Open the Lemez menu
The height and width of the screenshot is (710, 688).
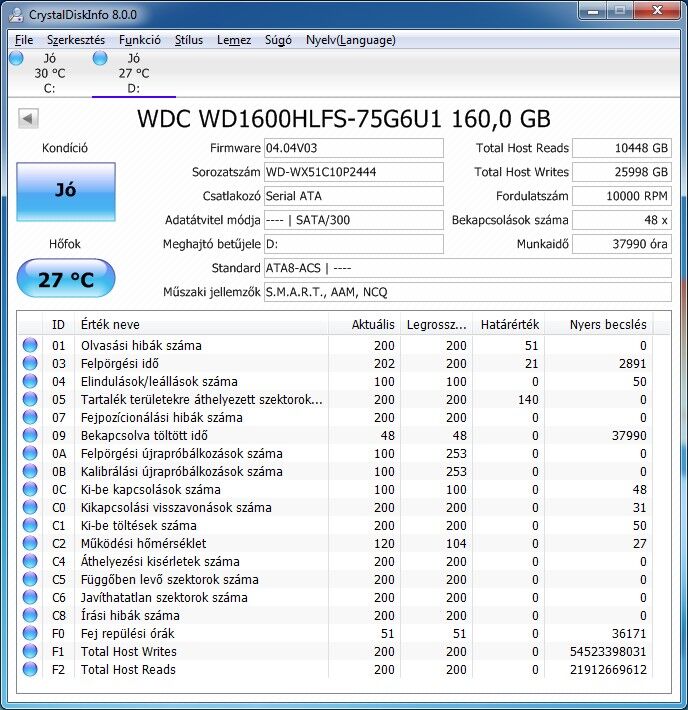tap(234, 40)
